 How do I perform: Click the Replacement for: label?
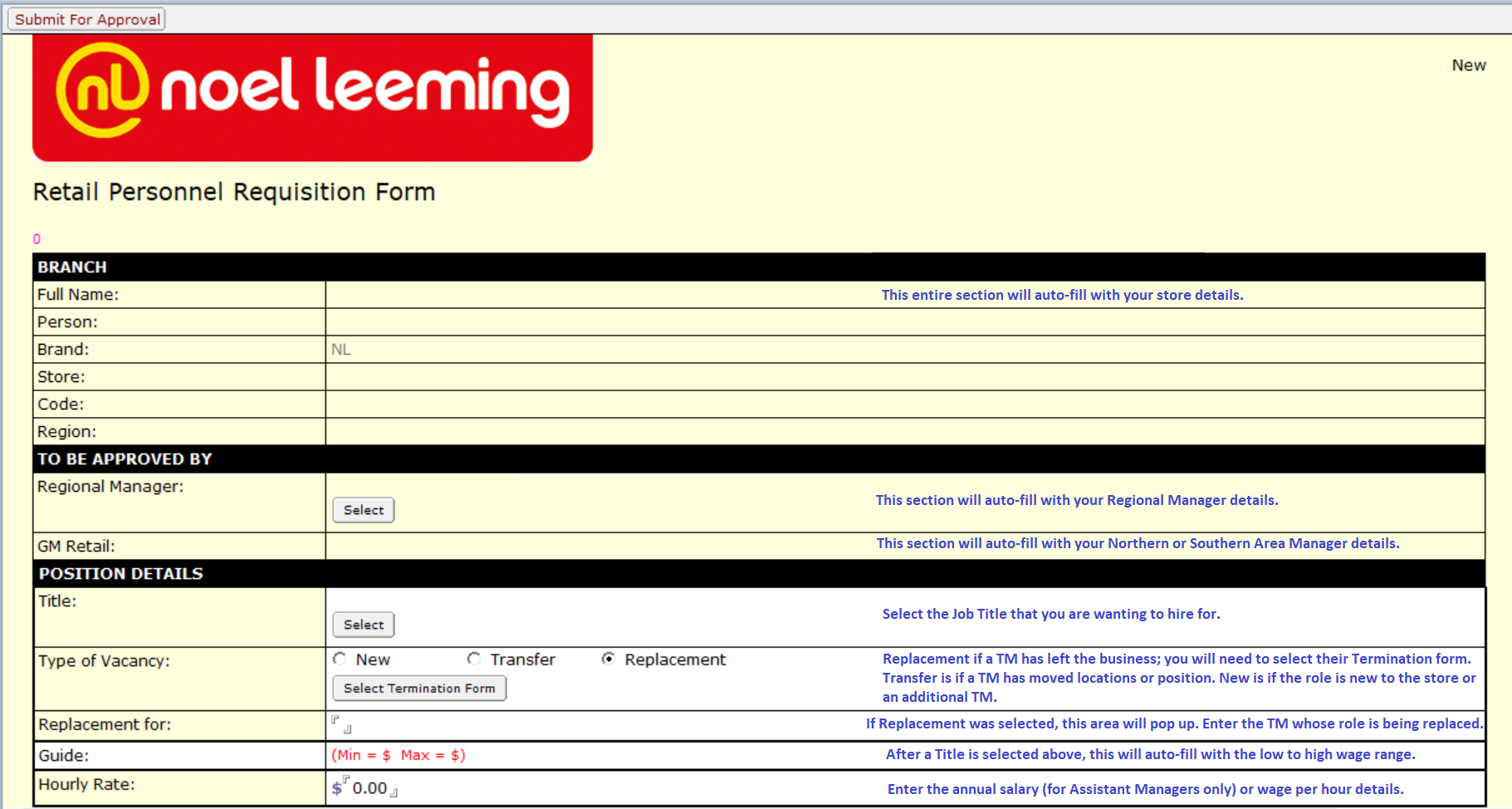(x=105, y=724)
